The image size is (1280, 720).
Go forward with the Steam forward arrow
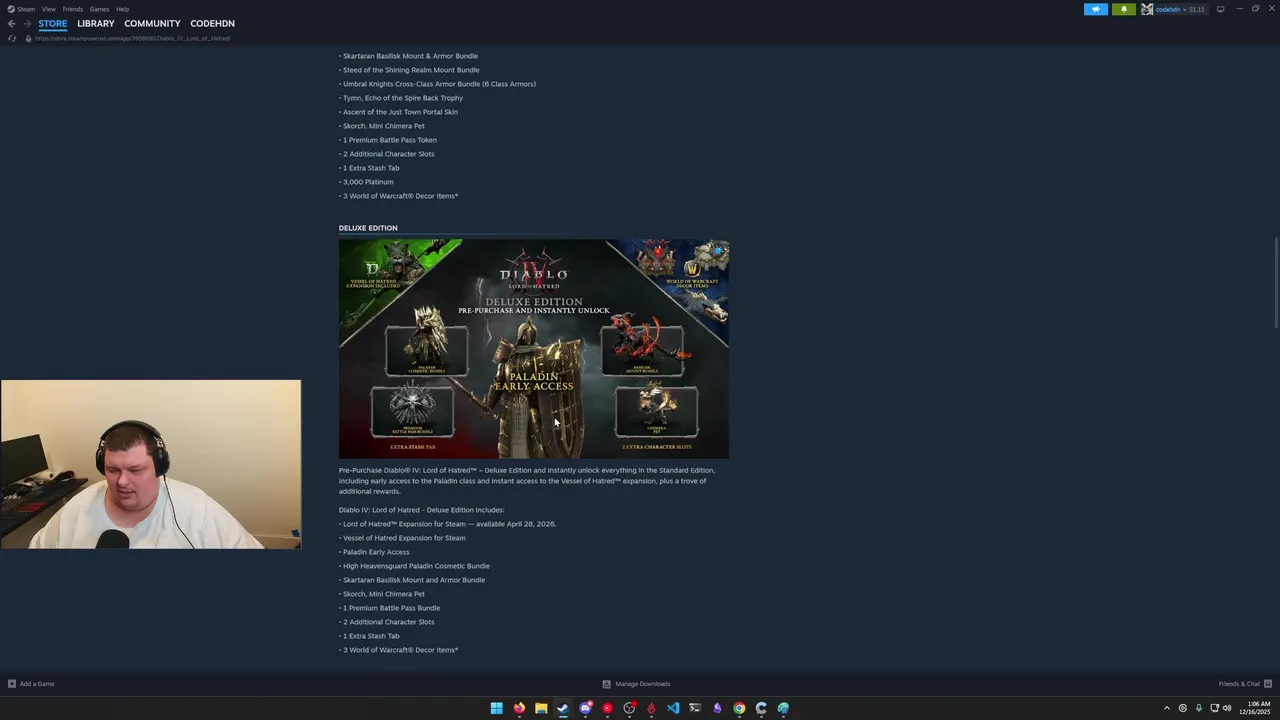[x=28, y=24]
